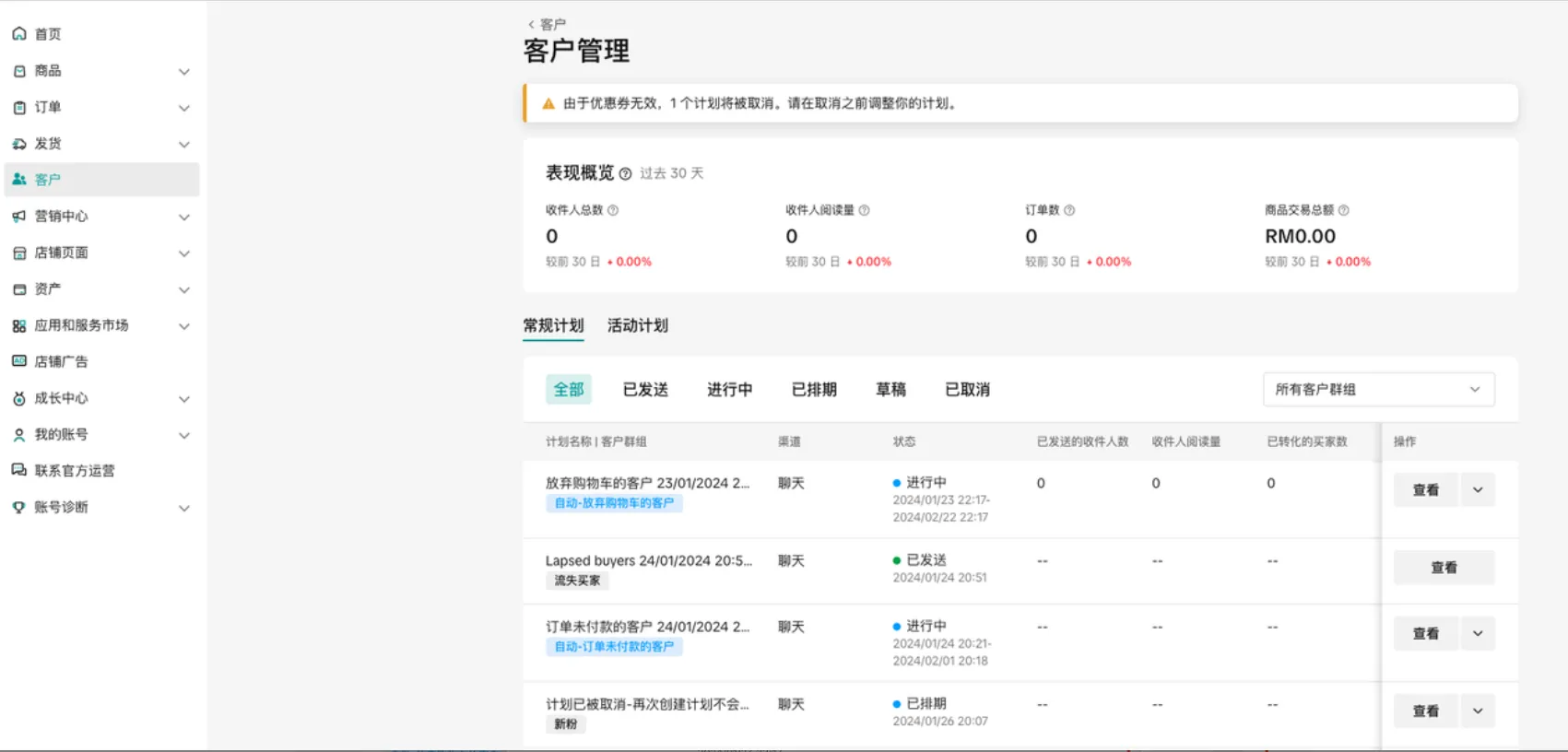
Task: Filter plans by 已发送 tab
Action: tap(645, 390)
